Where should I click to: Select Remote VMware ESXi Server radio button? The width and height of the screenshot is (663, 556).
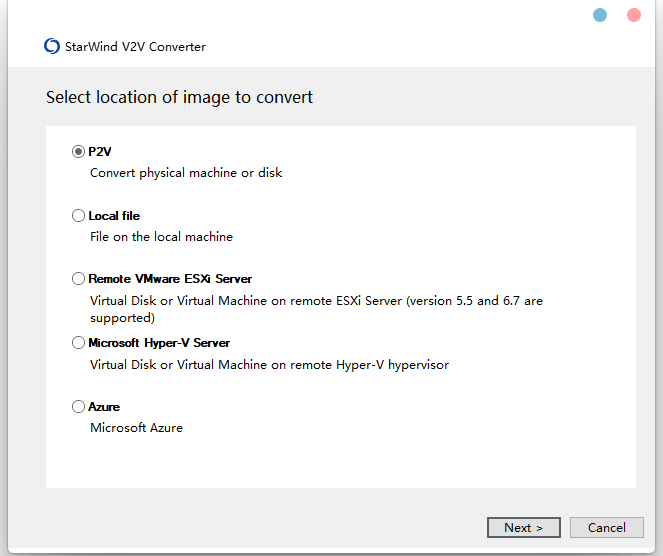(x=78, y=279)
